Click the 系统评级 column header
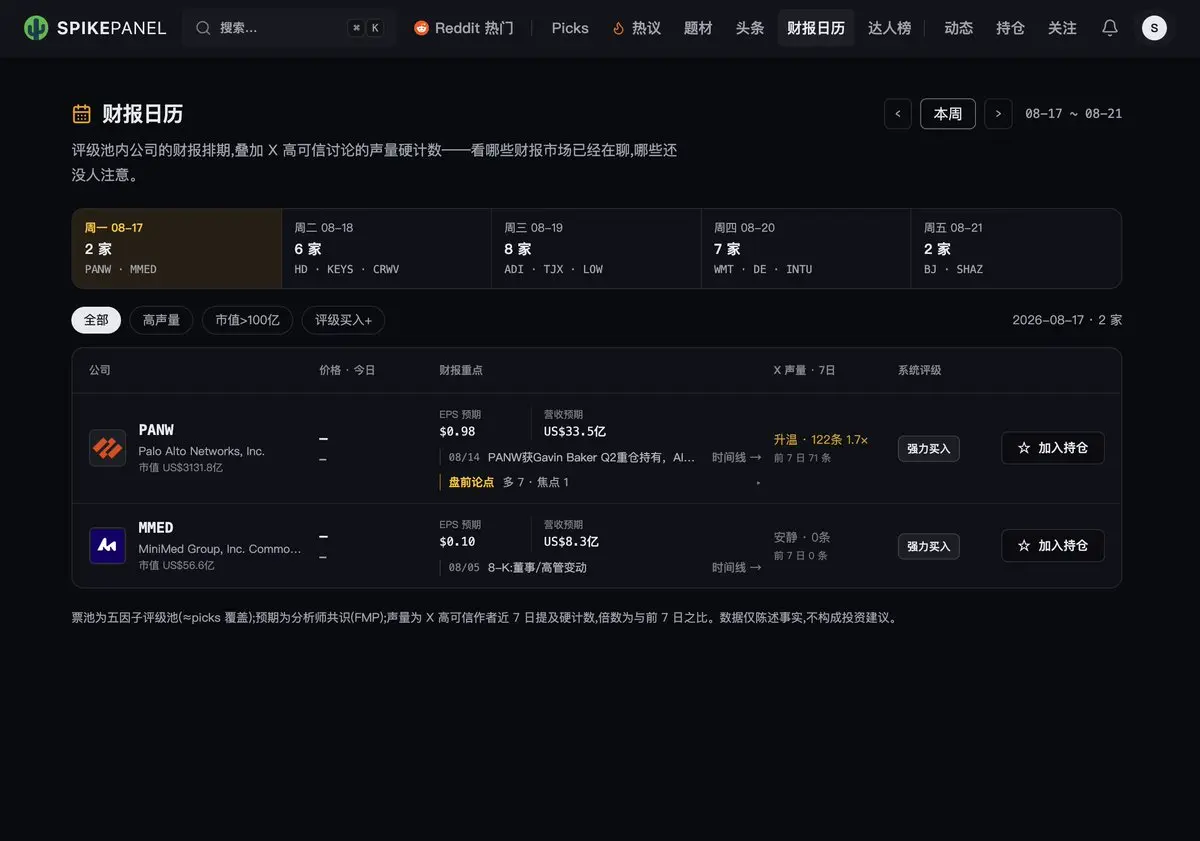Image resolution: width=1200 pixels, height=841 pixels. coord(919,370)
